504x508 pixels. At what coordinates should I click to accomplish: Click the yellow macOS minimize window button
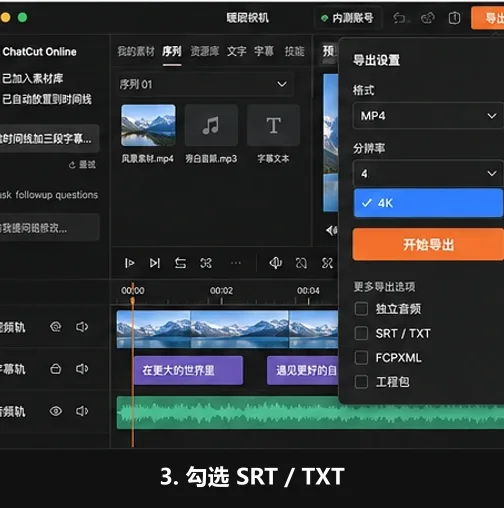(5, 17)
